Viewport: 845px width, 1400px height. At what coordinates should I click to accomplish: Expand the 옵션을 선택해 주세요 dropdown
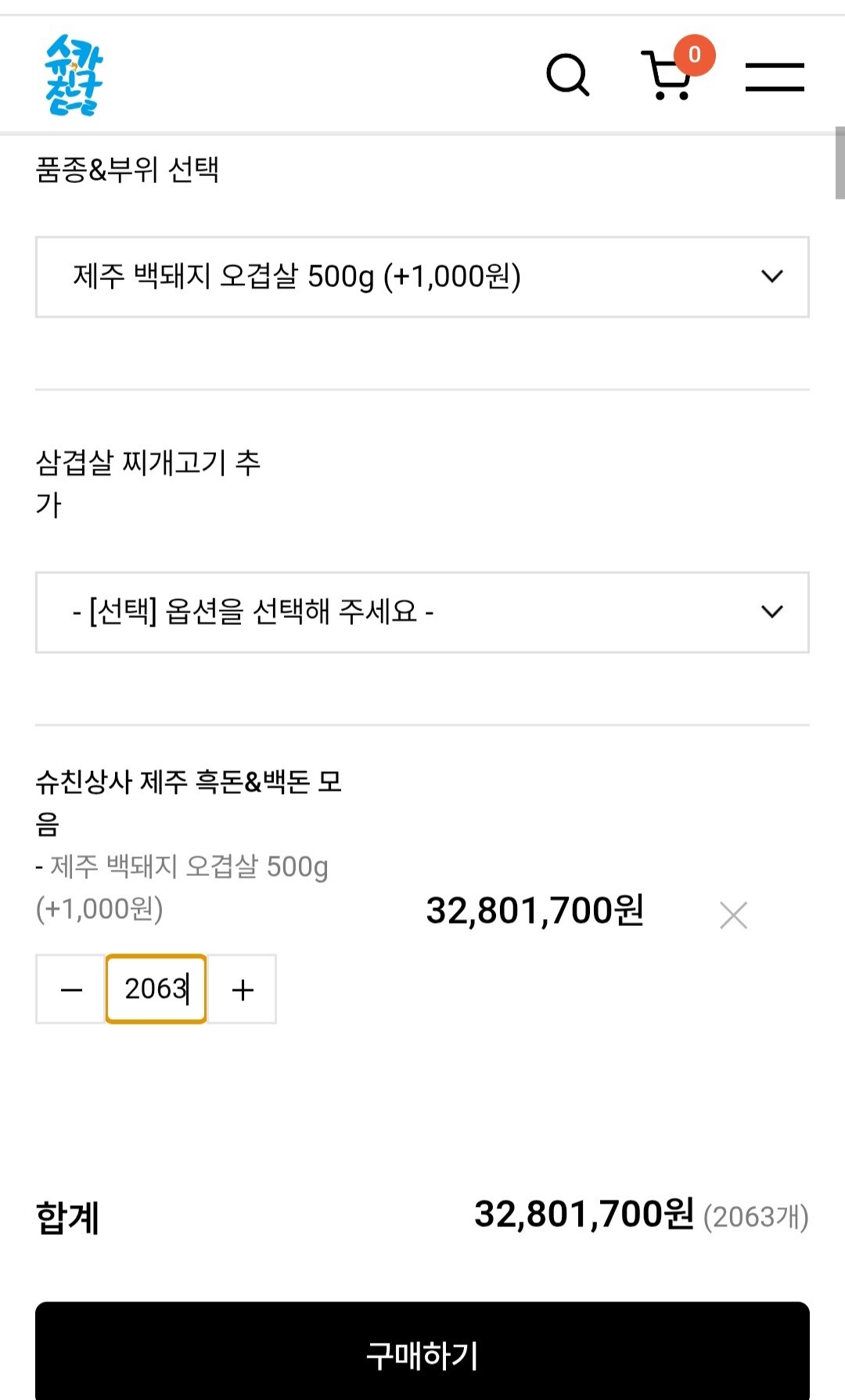[422, 612]
